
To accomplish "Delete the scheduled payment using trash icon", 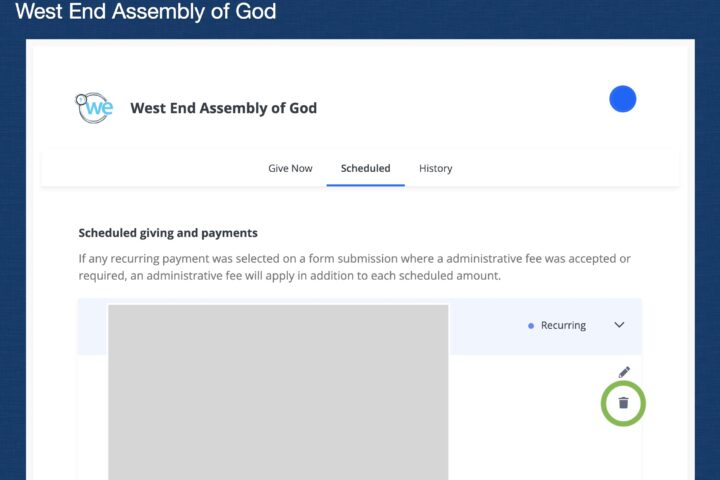I will [624, 403].
